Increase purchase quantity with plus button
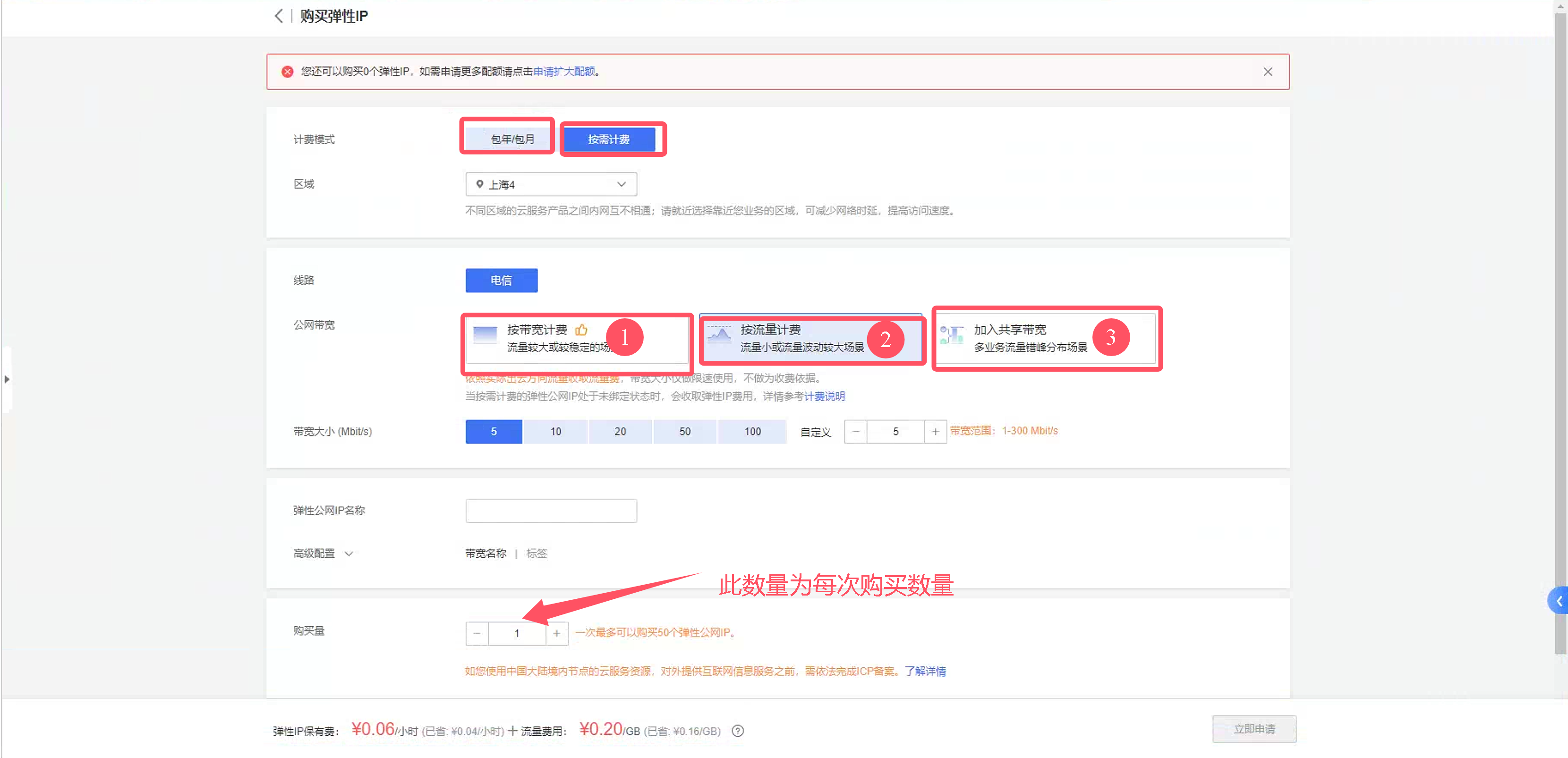The image size is (1568, 758). [x=556, y=633]
